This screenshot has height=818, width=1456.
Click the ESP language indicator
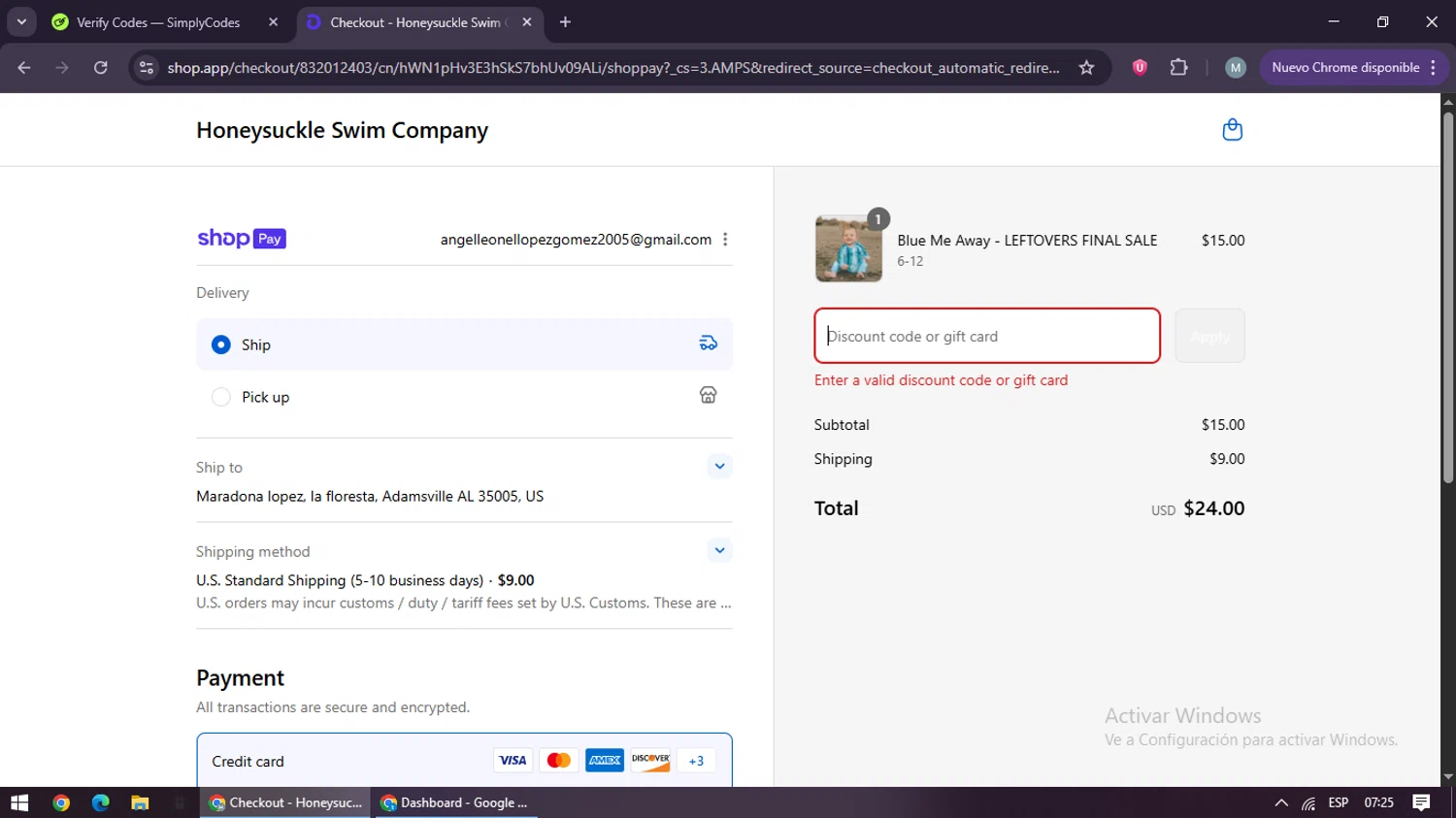[x=1339, y=802]
